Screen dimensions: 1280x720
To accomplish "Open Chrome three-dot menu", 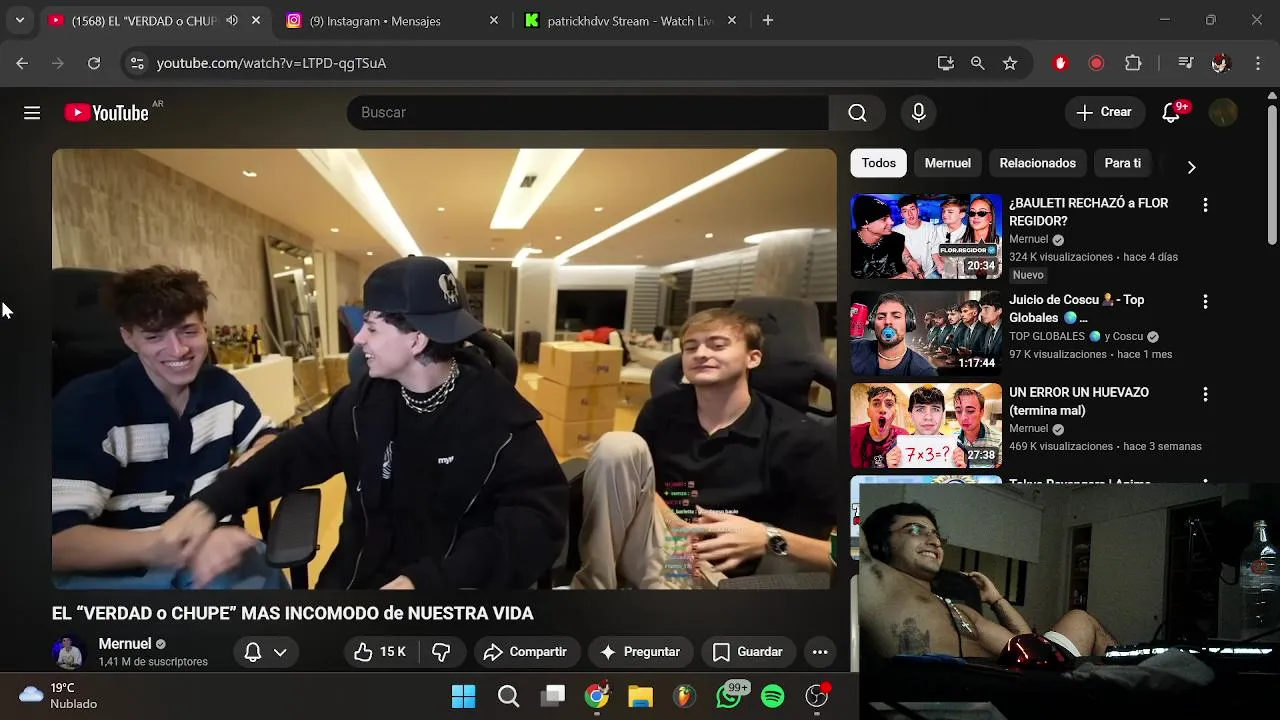I will click(1257, 63).
